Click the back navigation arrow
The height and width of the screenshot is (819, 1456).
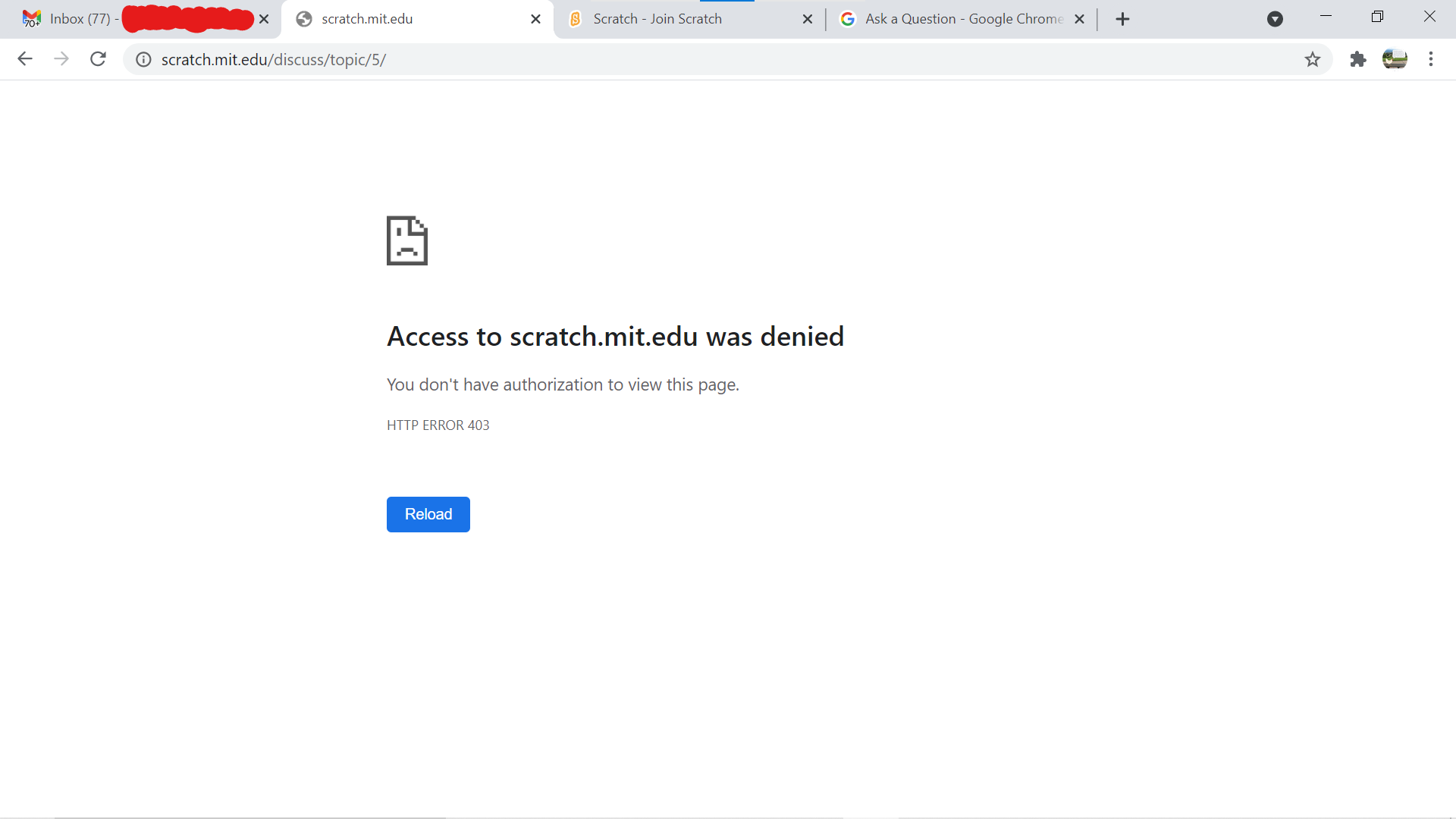pos(25,58)
